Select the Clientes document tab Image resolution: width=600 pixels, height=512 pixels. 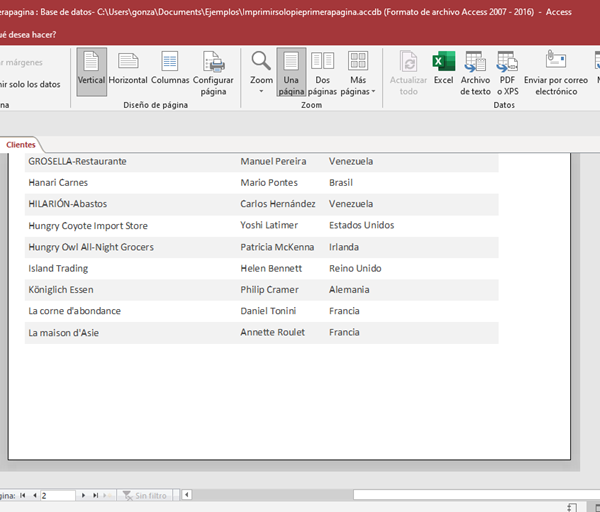pyautogui.click(x=21, y=145)
